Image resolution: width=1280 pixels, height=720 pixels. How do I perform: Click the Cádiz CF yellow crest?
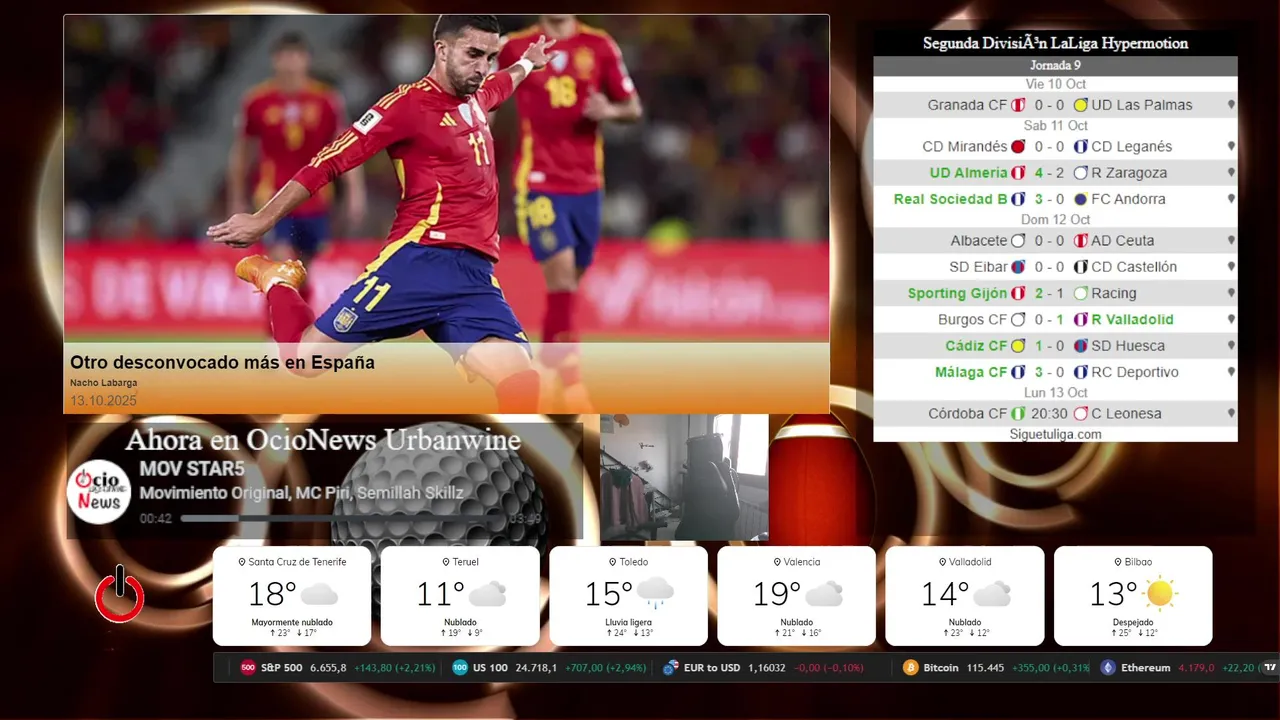[1018, 346]
